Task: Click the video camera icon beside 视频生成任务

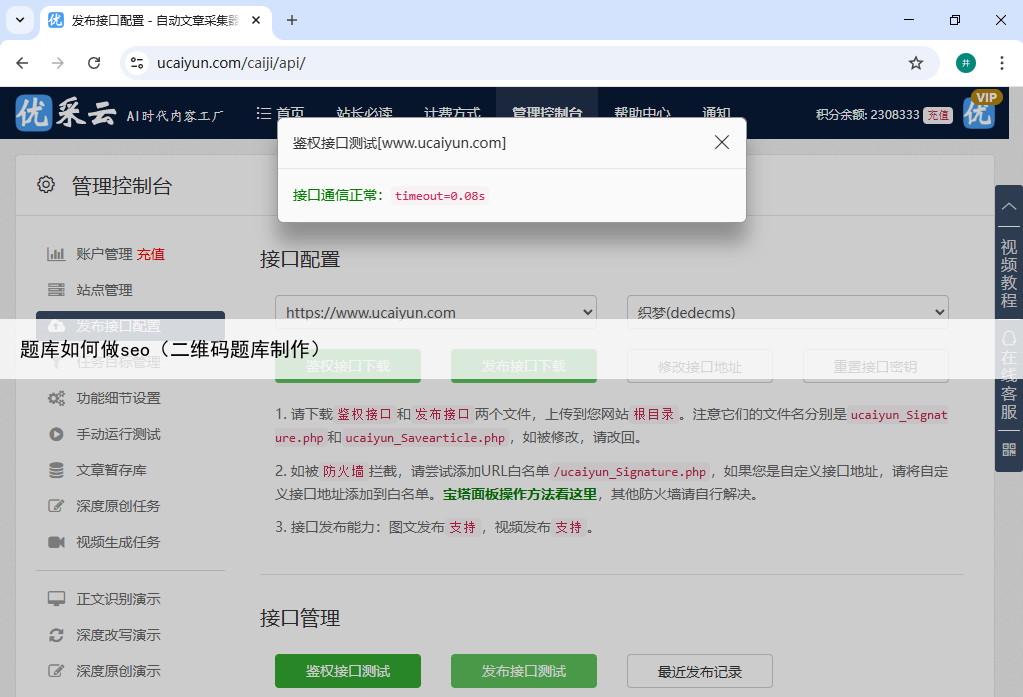Action: 56,542
